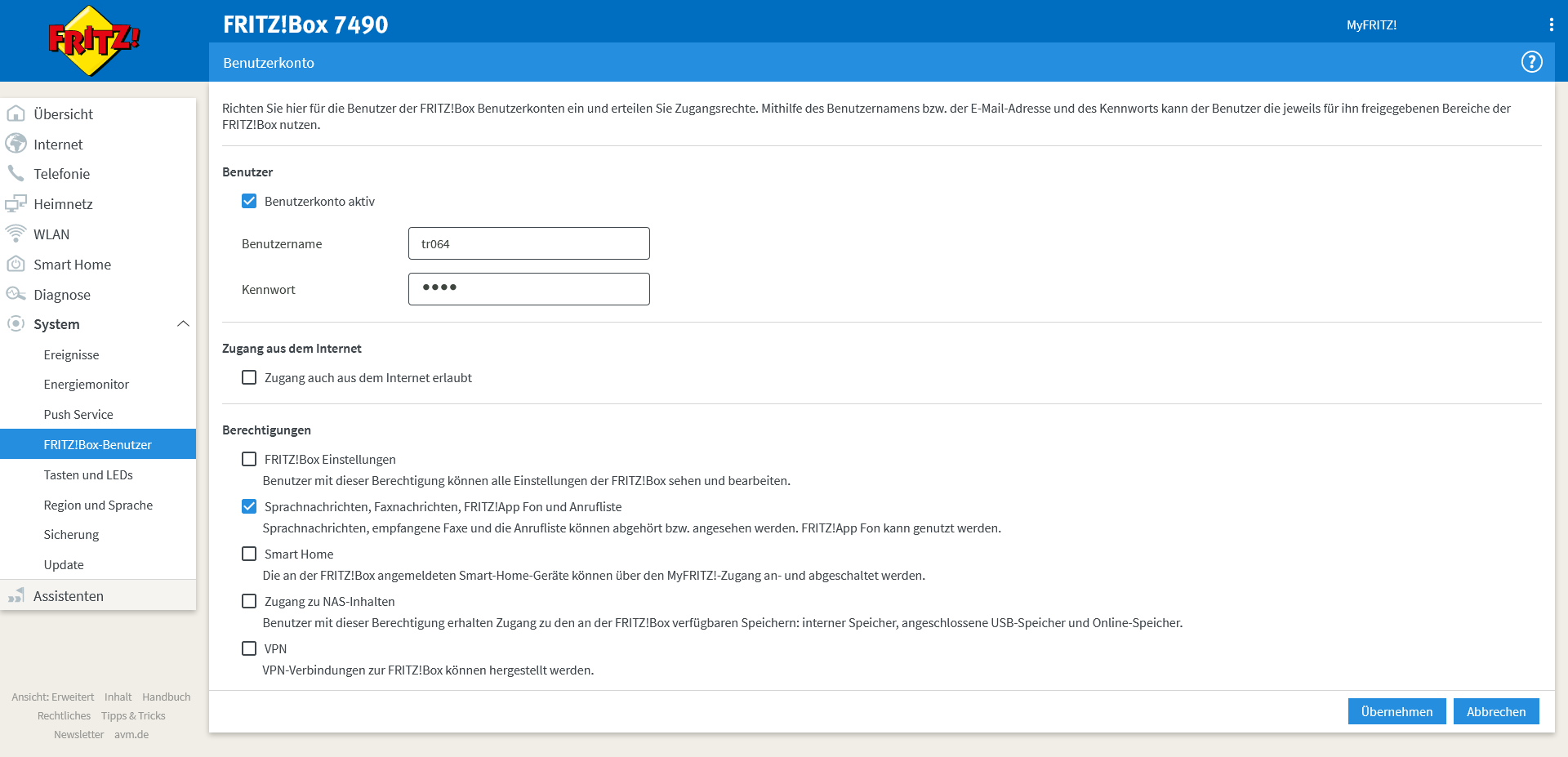
Task: Disable the Benutzerkonto aktiv checkbox
Action: point(249,201)
